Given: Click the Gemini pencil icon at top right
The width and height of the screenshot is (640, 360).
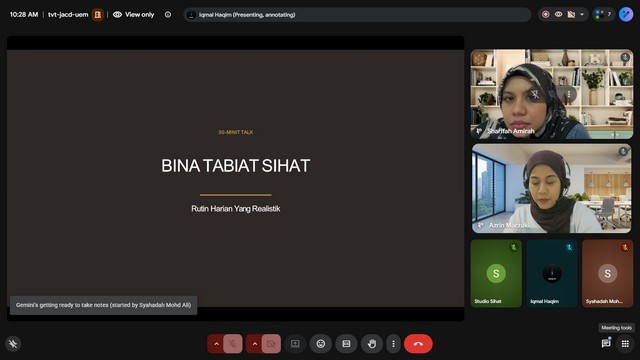Looking at the screenshot, I should [x=626, y=14].
